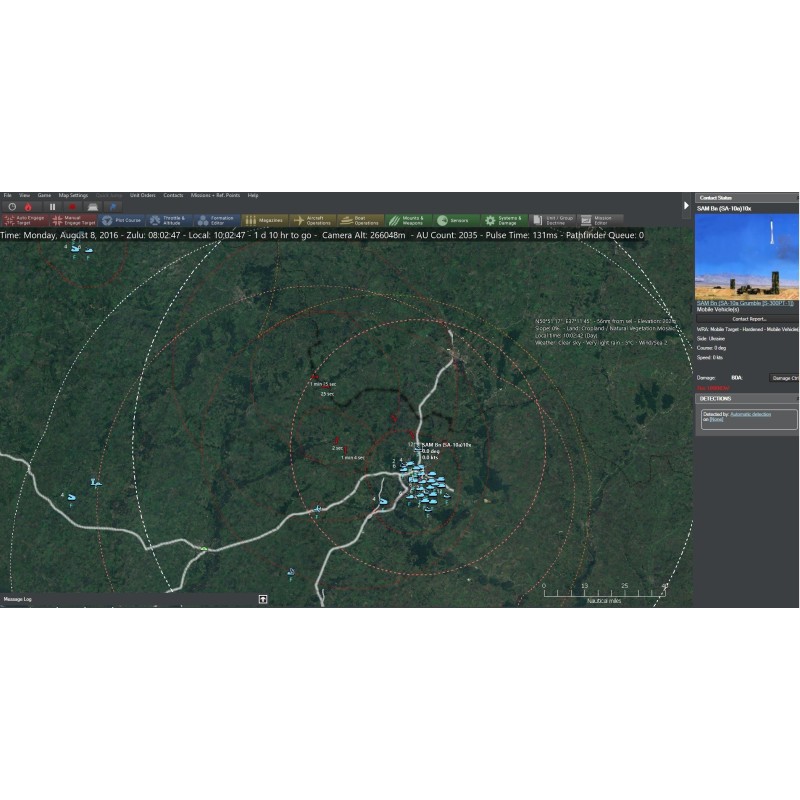This screenshot has width=800, height=800.
Task: Click the Contact Report button
Action: coord(748,319)
